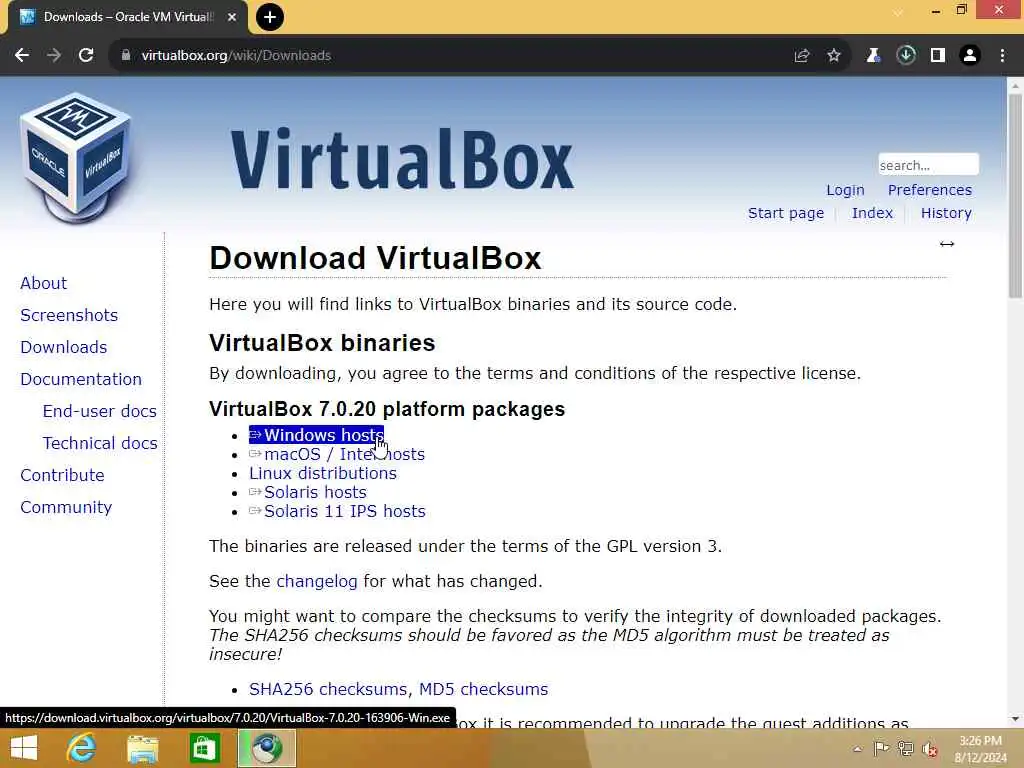Open Chrome three-dot menu
The height and width of the screenshot is (768, 1024).
coord(1002,56)
